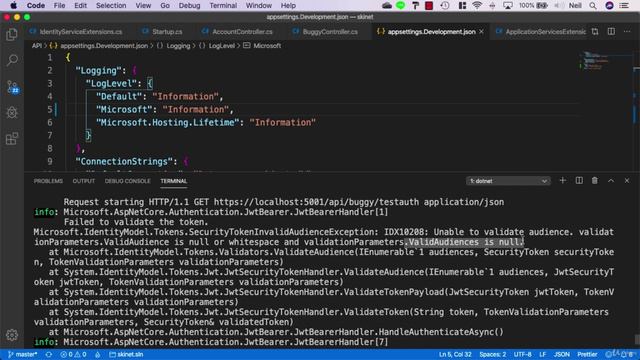Open the Window menu

pos(258,5)
